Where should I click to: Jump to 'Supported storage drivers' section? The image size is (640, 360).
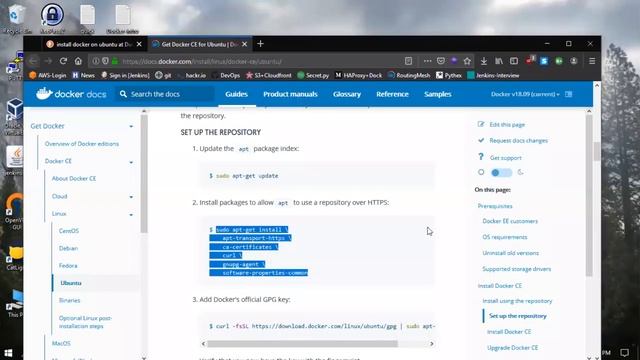click(x=516, y=269)
